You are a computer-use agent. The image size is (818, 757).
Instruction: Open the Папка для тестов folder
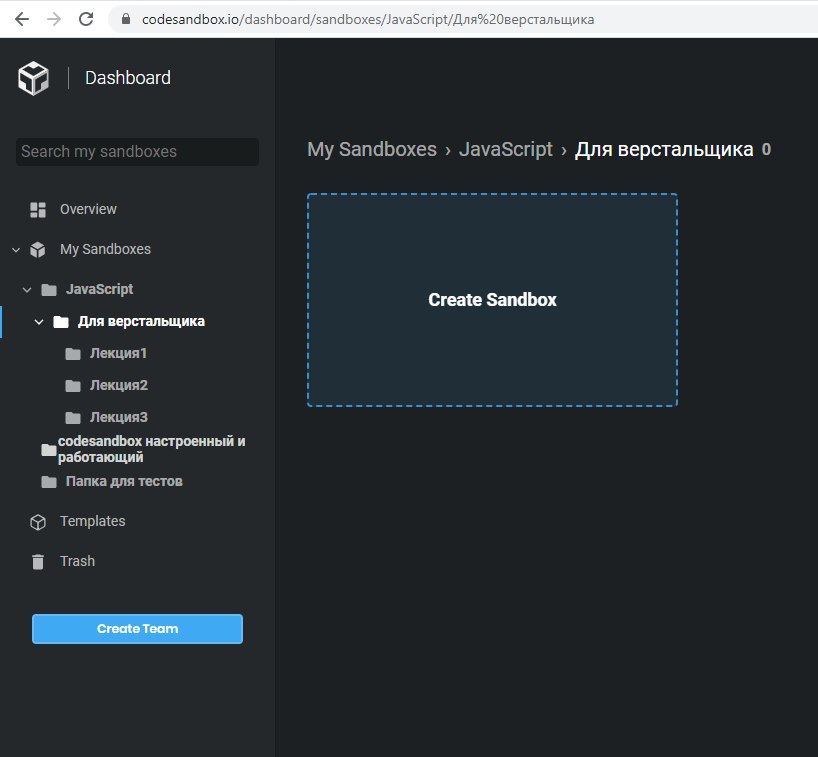pyautogui.click(x=124, y=481)
